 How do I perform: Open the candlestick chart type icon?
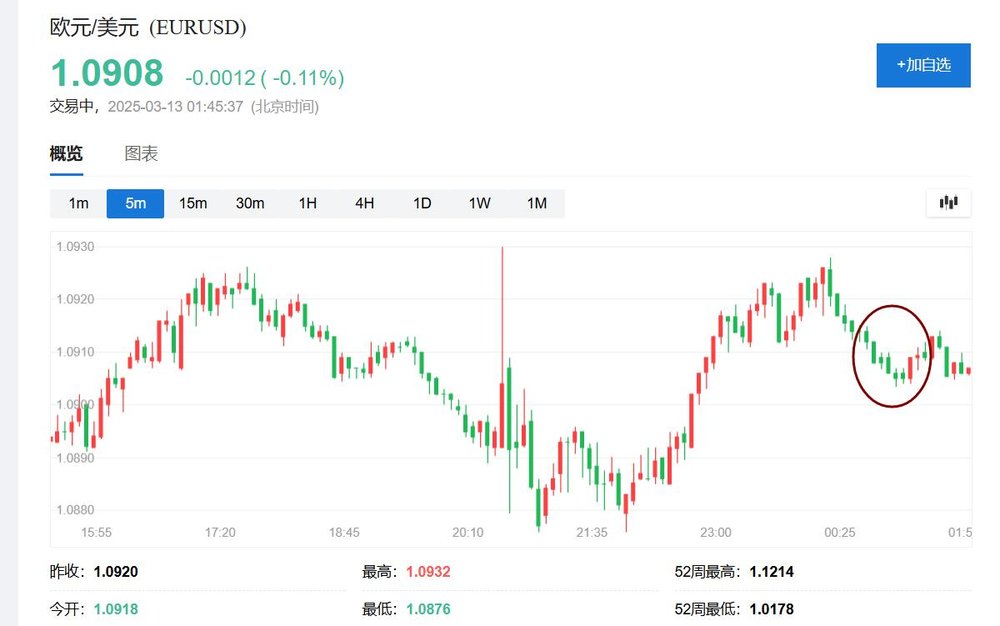click(948, 203)
